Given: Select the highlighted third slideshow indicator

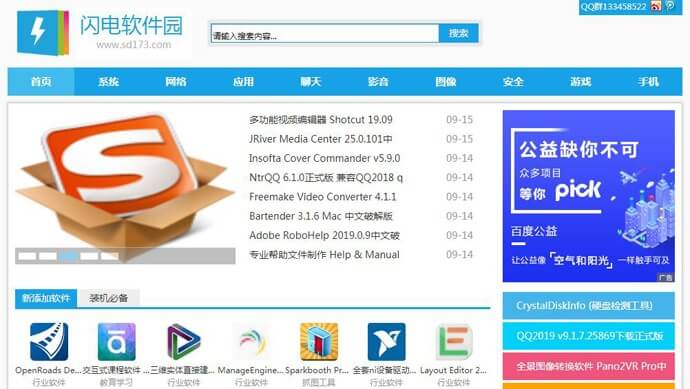Looking at the screenshot, I should pyautogui.click(x=68, y=256).
